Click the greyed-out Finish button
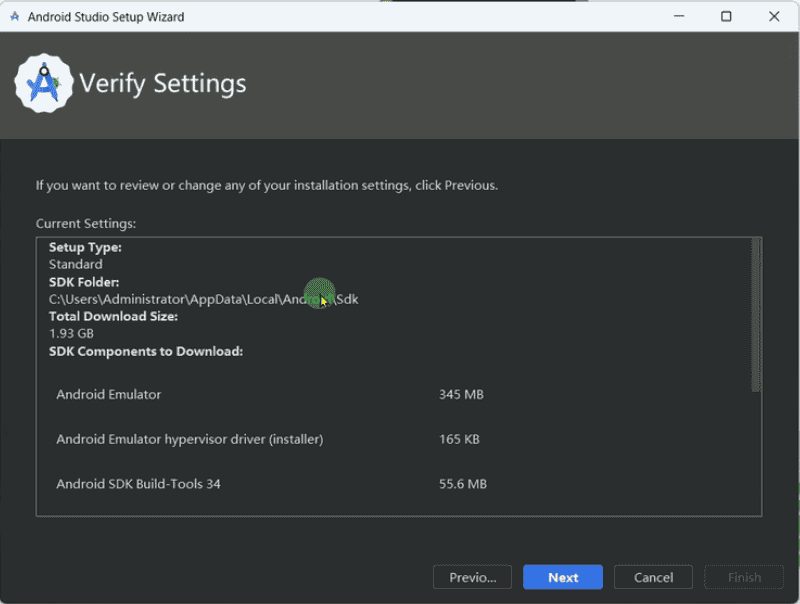Viewport: 800px width, 604px height. click(x=744, y=577)
